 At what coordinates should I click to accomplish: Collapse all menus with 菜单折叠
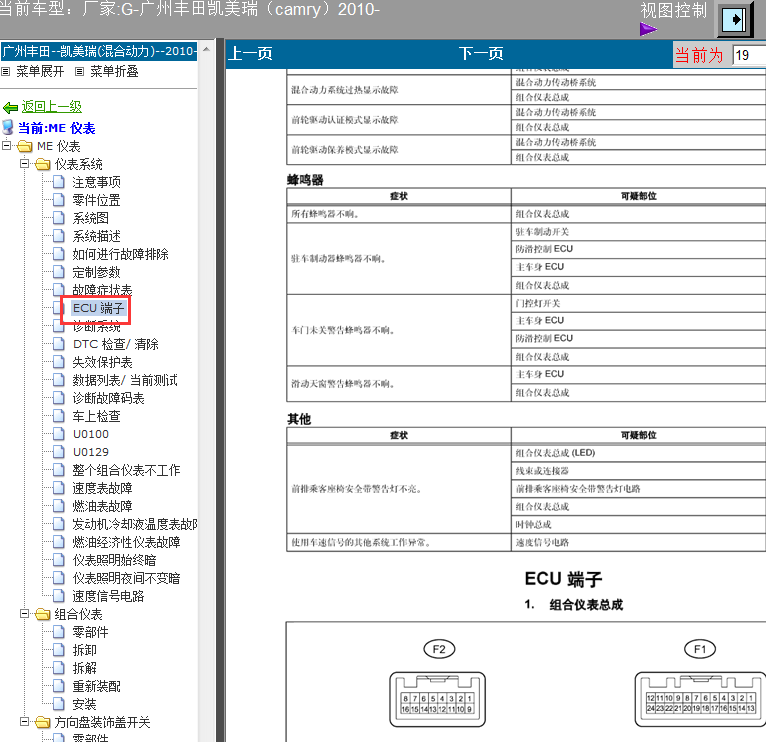coord(114,72)
